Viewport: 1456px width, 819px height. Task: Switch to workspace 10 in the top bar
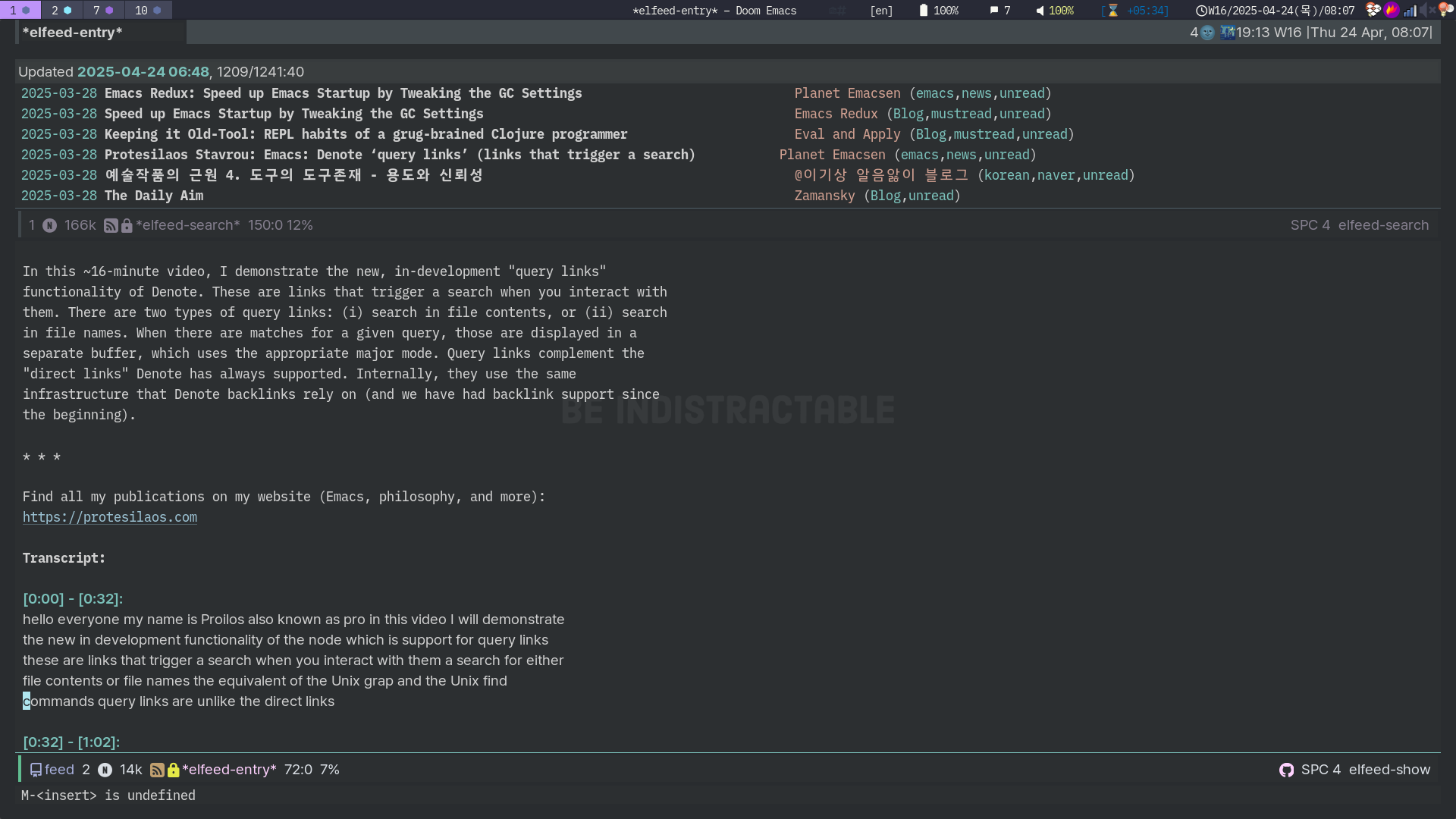point(148,10)
